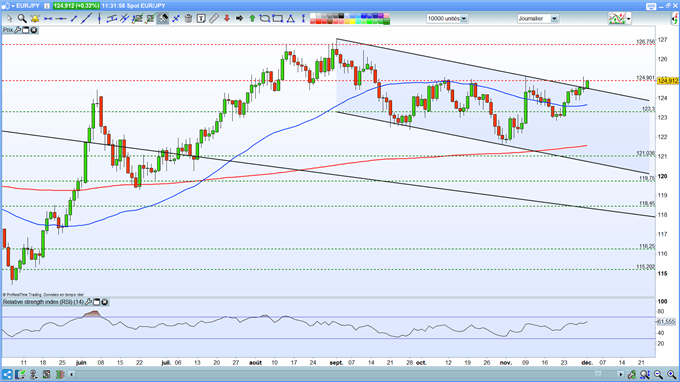
Task: Select the ellipse drawing tool
Action: 265,19
